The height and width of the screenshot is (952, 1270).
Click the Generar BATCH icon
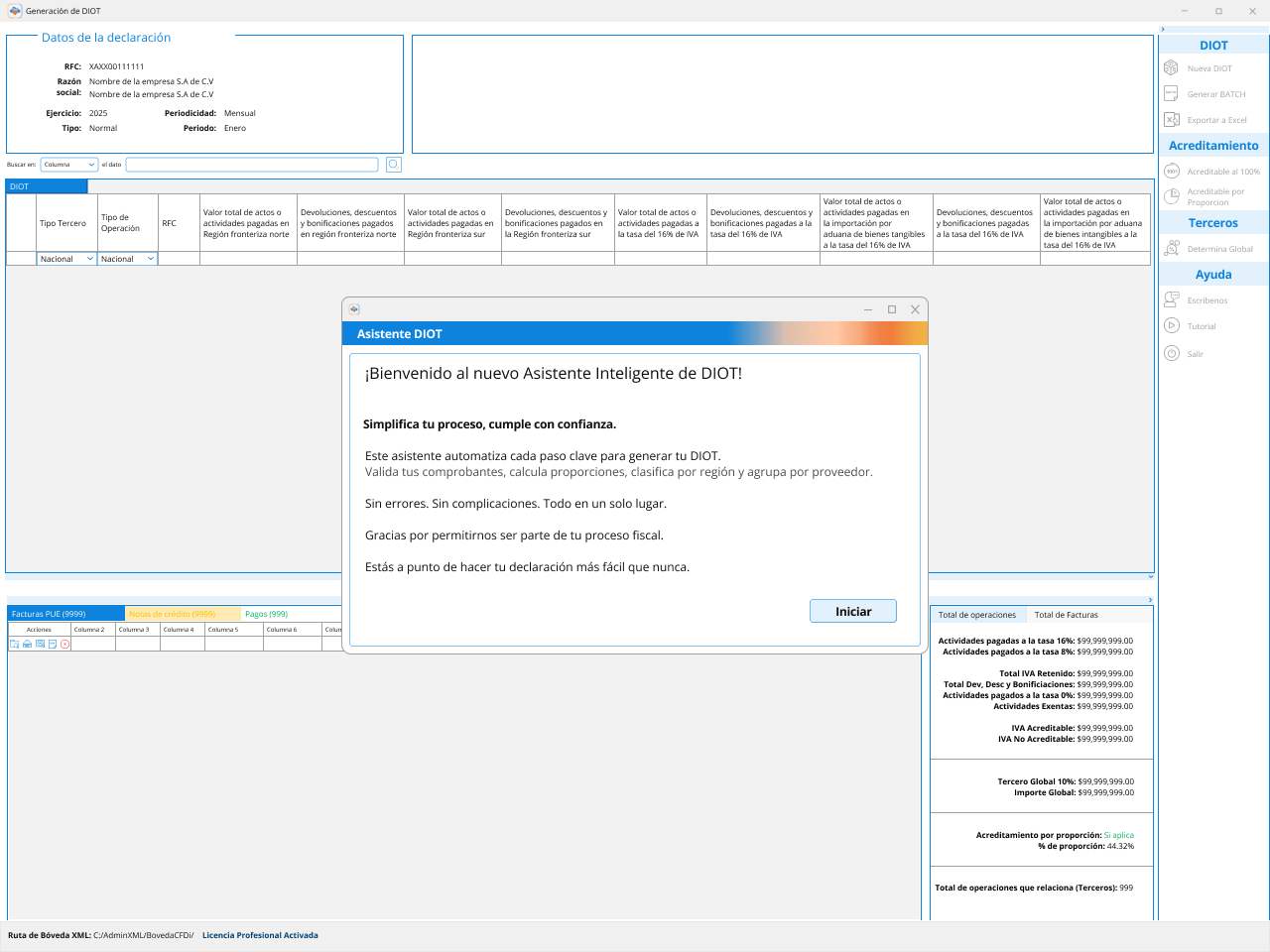[x=1171, y=94]
